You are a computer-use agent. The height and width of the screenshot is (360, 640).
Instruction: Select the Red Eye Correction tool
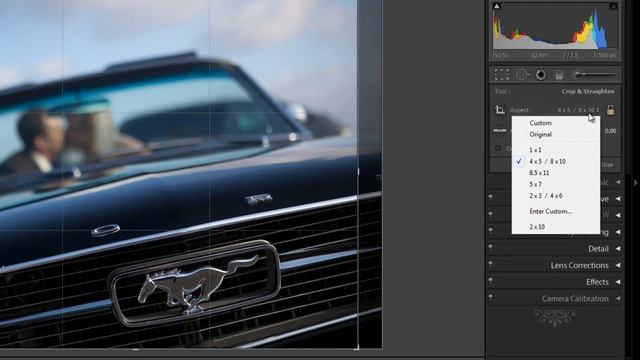pyautogui.click(x=541, y=75)
